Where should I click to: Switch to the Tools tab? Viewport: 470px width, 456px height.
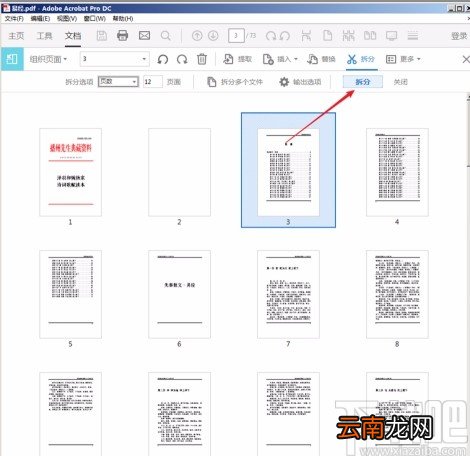click(44, 36)
